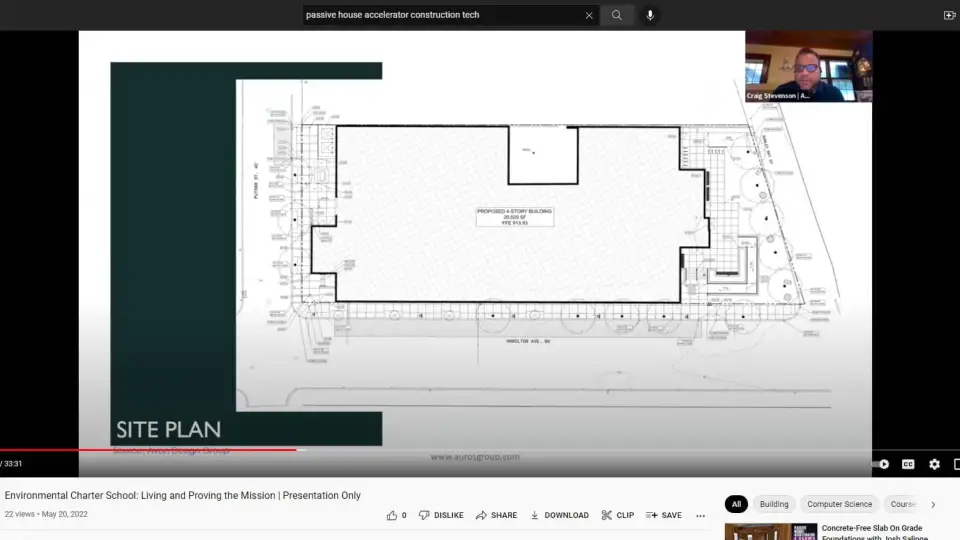960x540 pixels.
Task: Open Concrete-Free Slab On Grade video thumbnail
Action: tap(770, 532)
